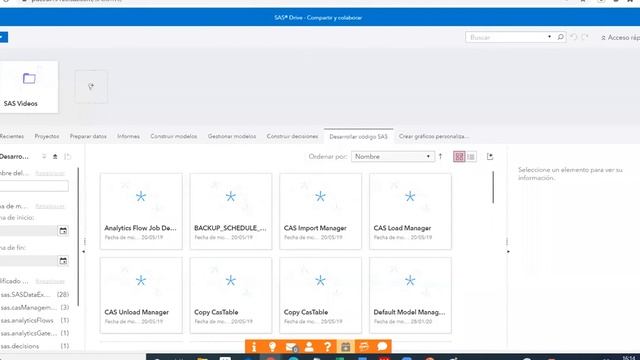The image size is (640, 360).
Task: Open the CAS Unload Manager tile
Action: [141, 295]
